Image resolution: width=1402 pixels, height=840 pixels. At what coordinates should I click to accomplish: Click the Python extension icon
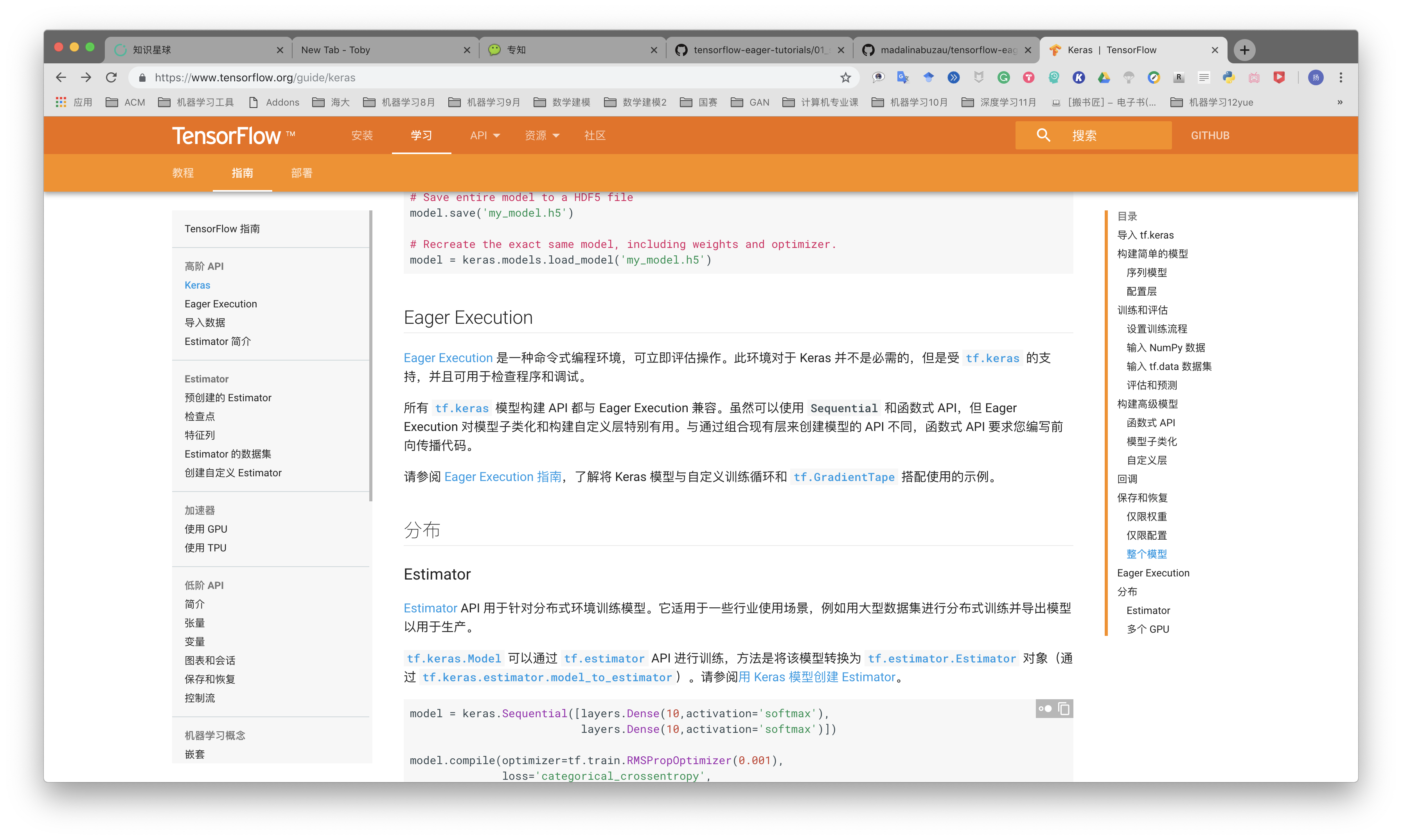(x=1229, y=77)
